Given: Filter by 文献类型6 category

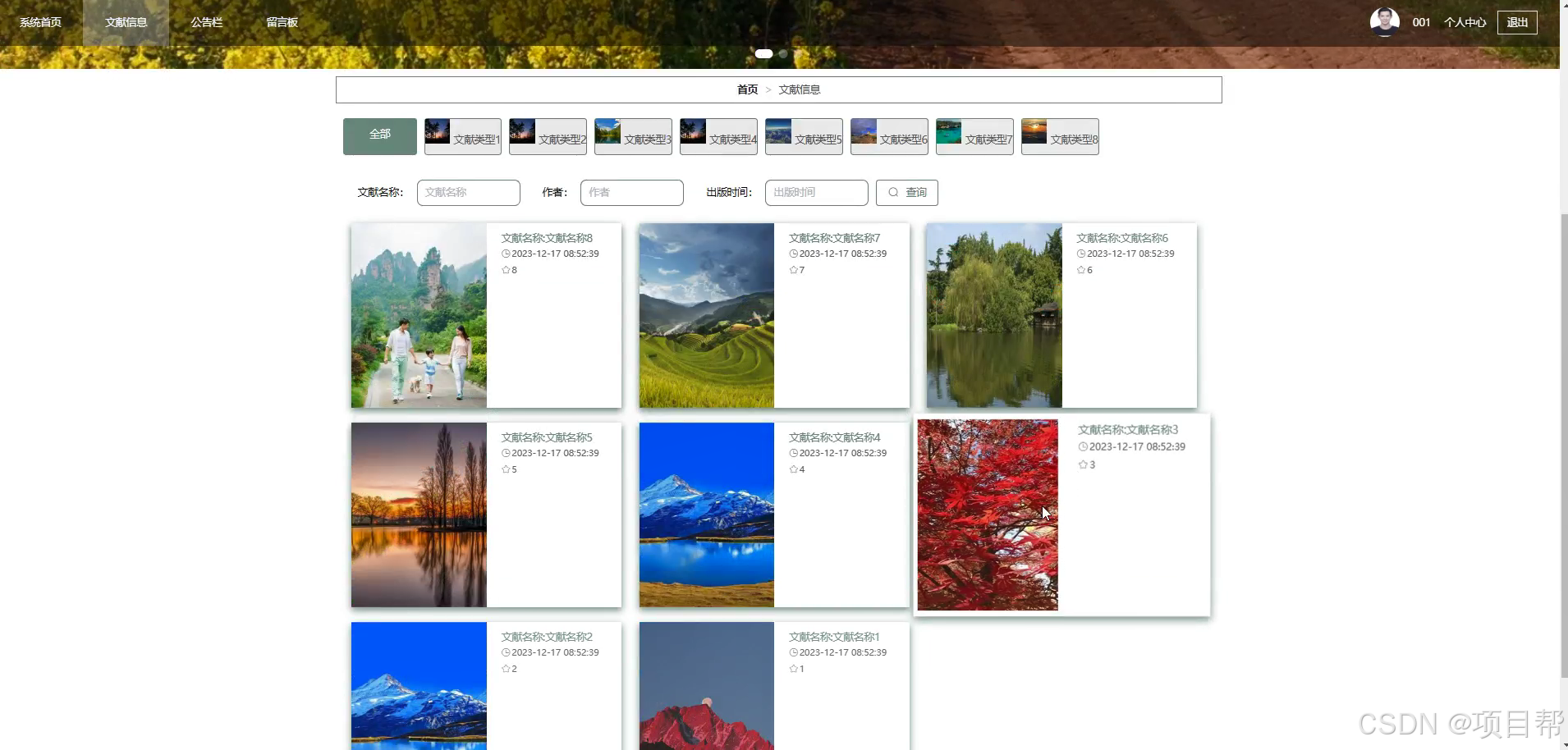Looking at the screenshot, I should click(889, 136).
